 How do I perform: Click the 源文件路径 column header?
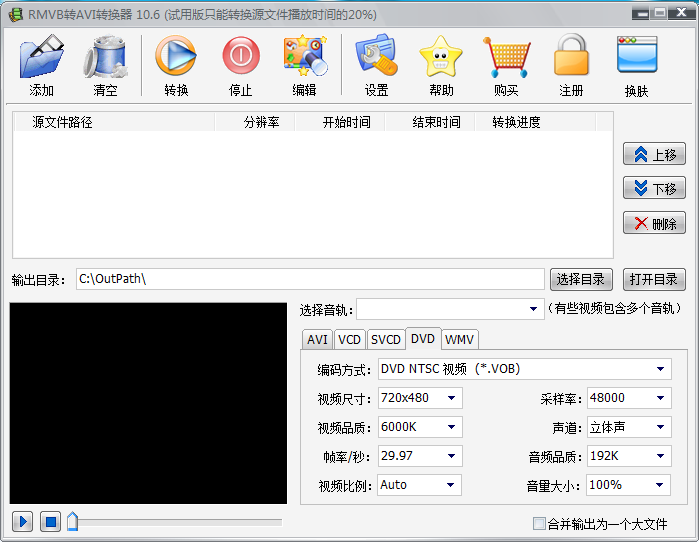[114, 122]
